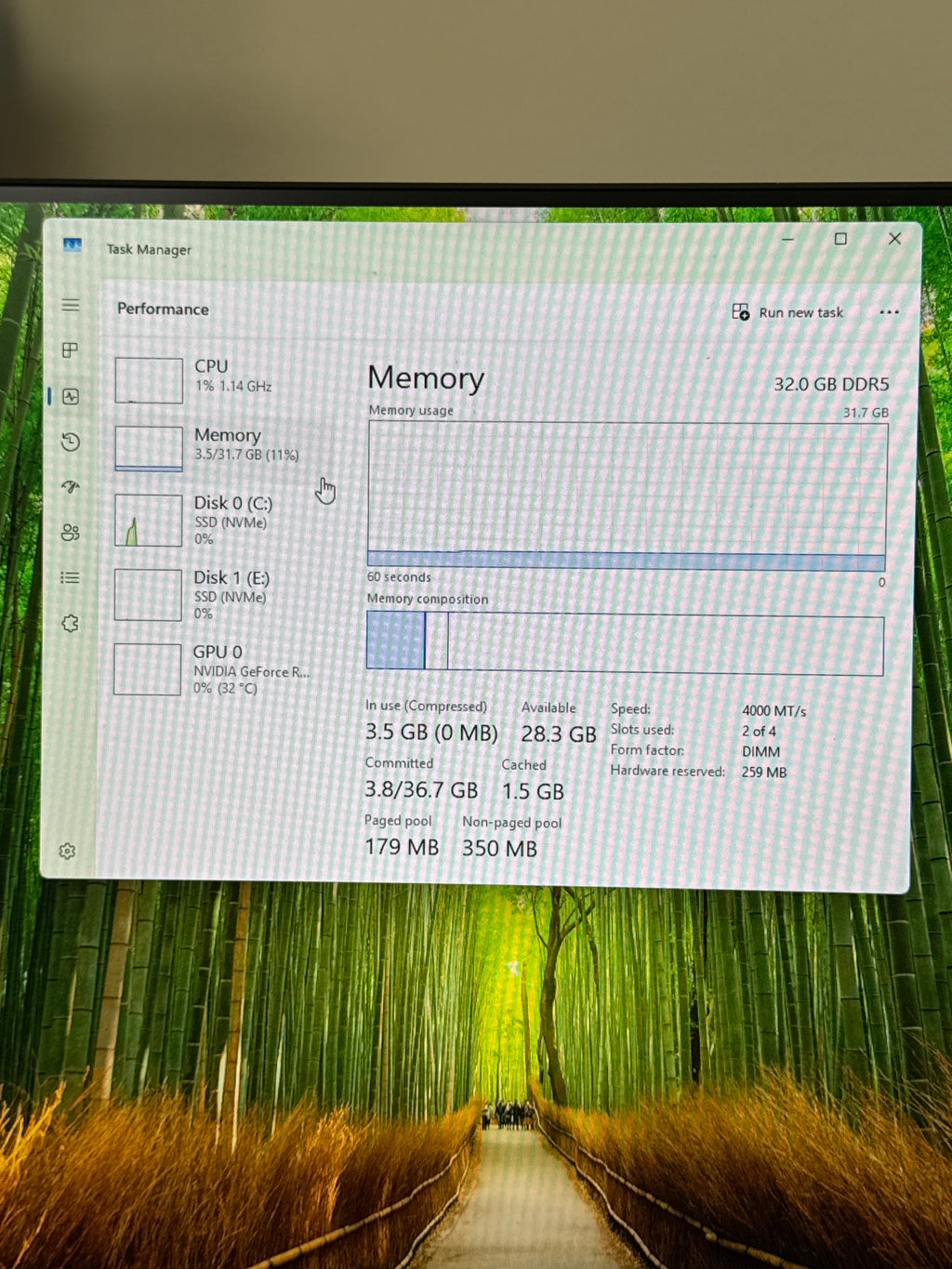Select the CPU performance item
This screenshot has width=952, height=1269.
point(219,379)
